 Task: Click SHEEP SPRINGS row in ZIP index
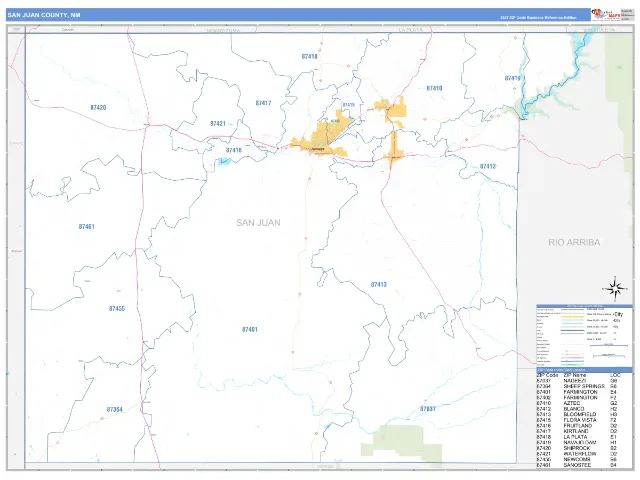[x=577, y=387]
